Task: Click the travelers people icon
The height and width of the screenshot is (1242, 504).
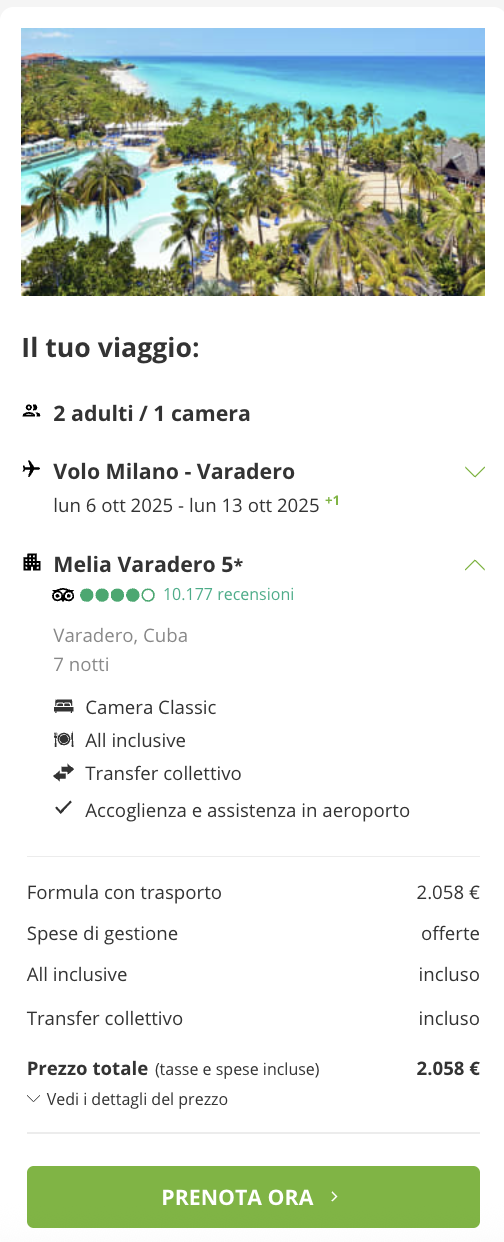Action: 31,411
